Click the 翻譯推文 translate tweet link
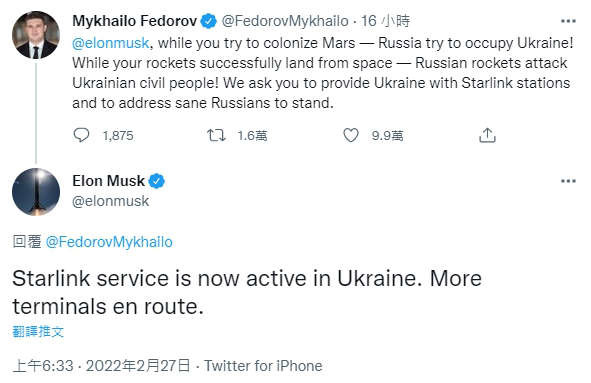591x383 pixels. click(38, 332)
